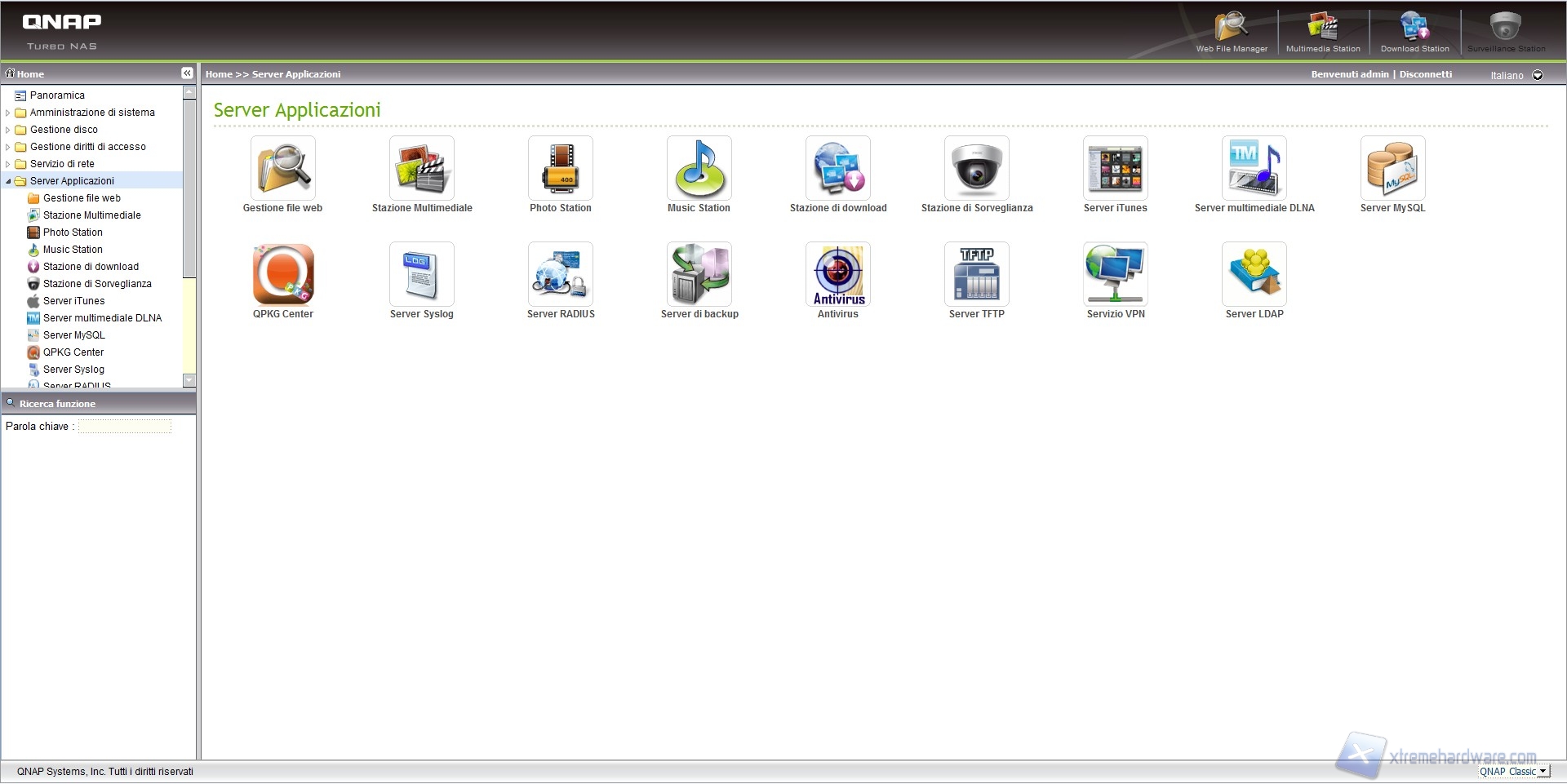Click the Servizio VPN icon
1567x784 pixels.
click(x=1115, y=275)
